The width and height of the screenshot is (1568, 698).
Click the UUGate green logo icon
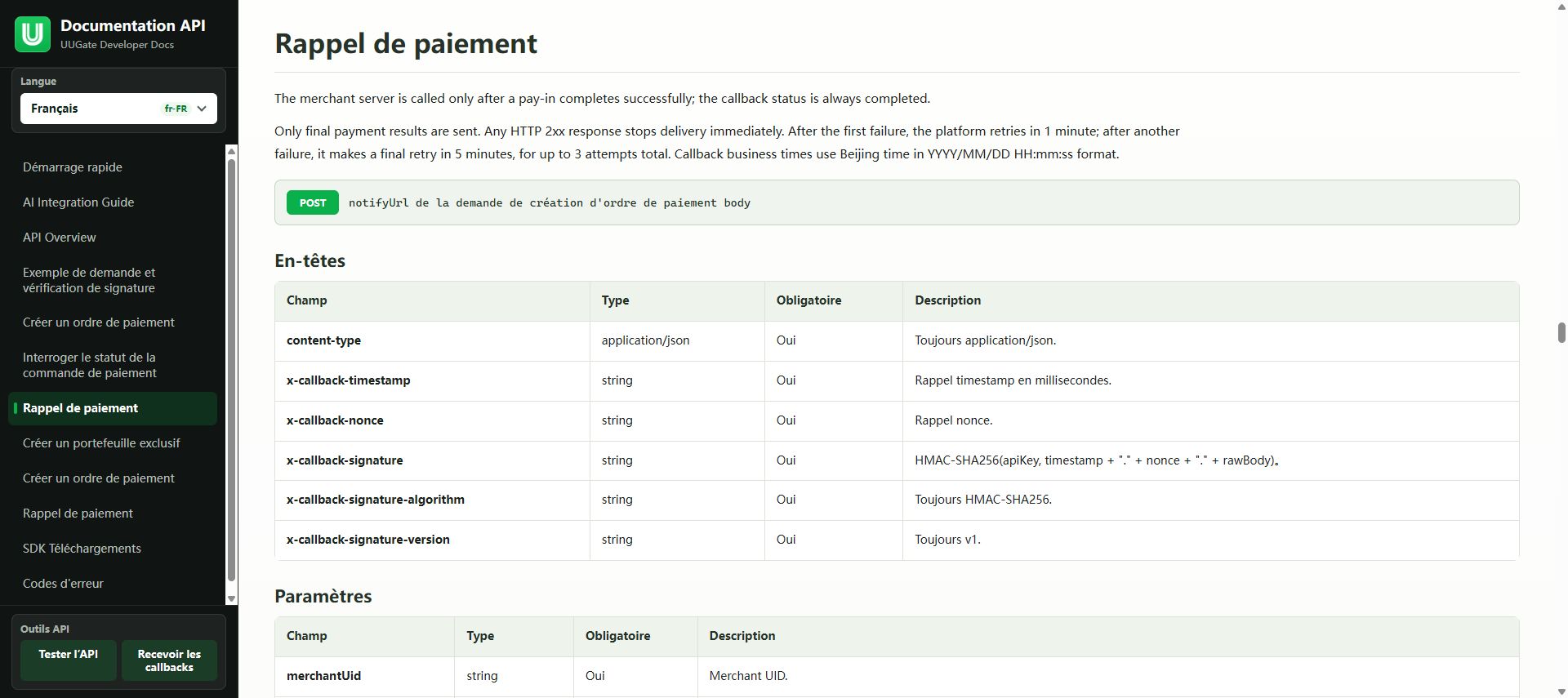pos(33,34)
